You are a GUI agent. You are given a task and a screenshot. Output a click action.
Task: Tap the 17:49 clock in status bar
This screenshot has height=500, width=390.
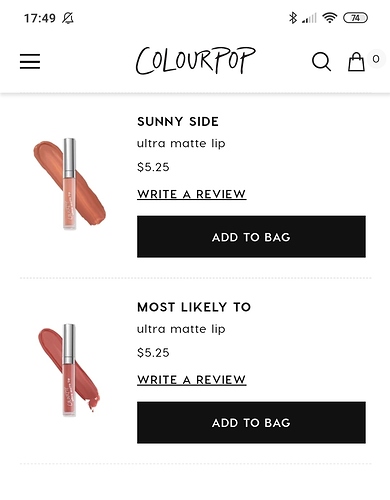pos(40,18)
